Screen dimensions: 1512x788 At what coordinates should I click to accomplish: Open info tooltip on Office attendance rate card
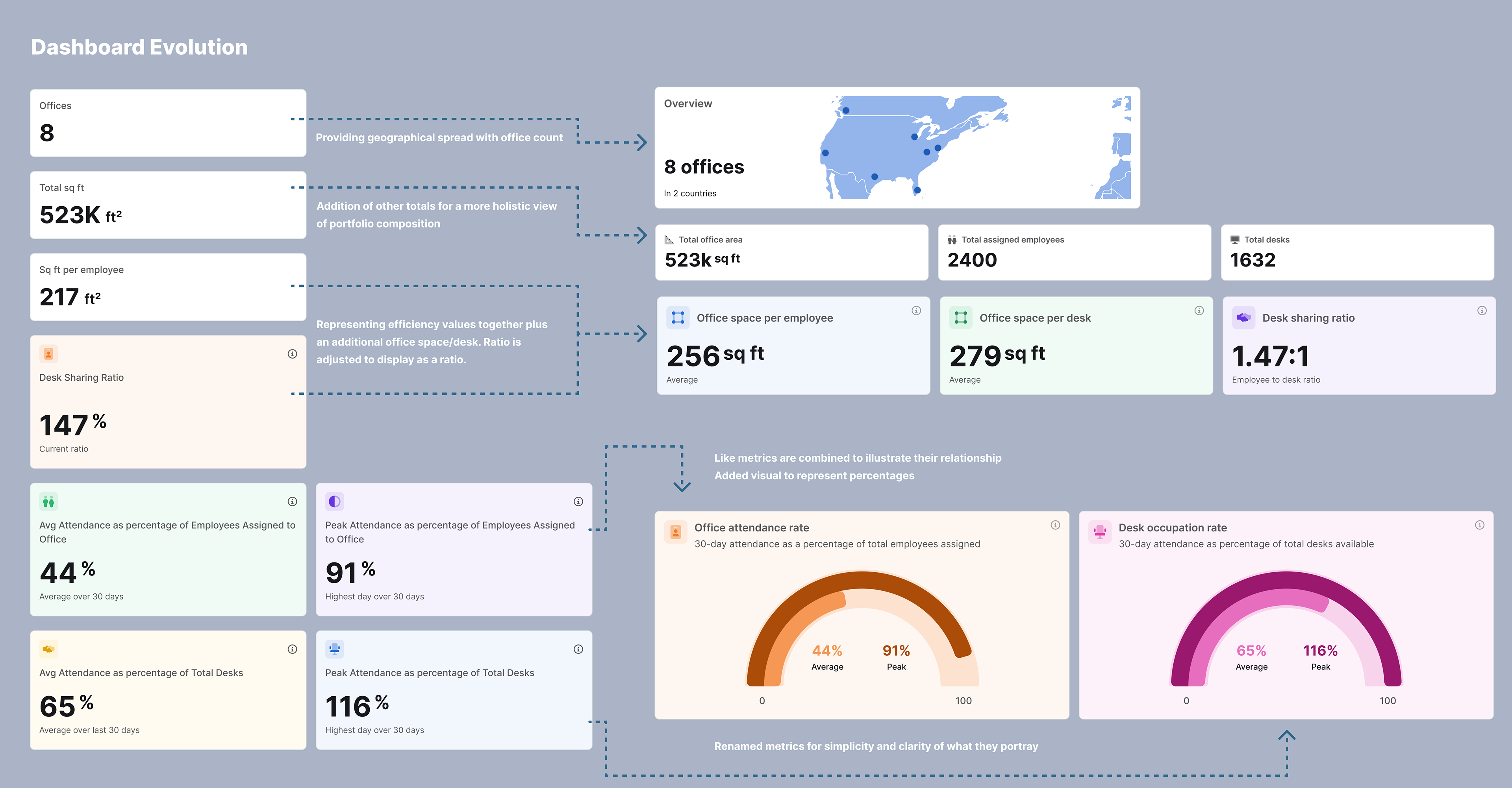tap(1055, 525)
